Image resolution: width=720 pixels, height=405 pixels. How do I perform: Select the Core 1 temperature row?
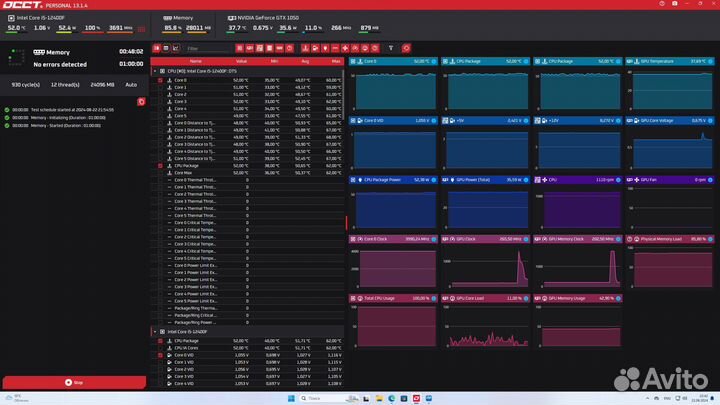[250, 87]
